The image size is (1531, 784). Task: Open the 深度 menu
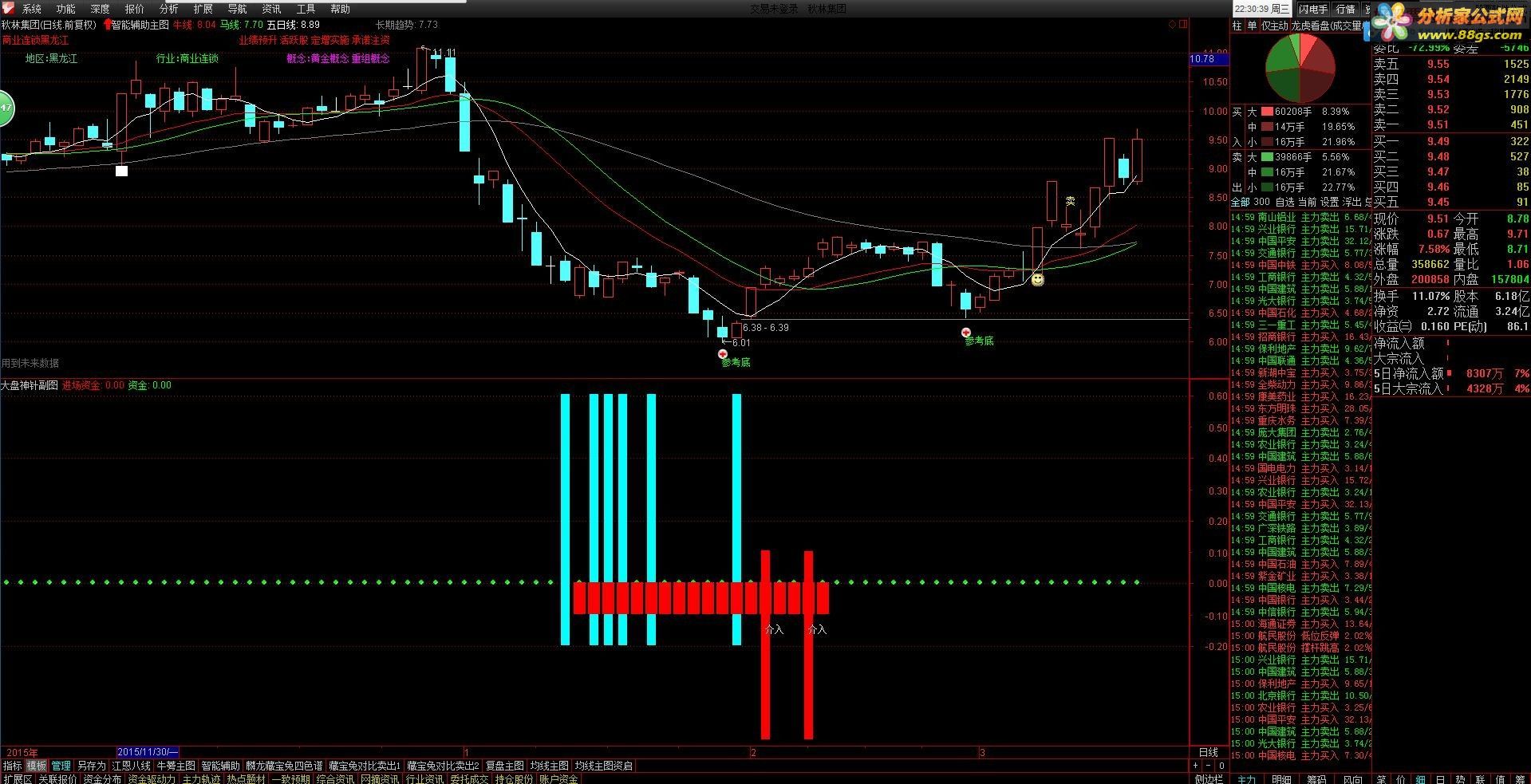click(x=101, y=9)
